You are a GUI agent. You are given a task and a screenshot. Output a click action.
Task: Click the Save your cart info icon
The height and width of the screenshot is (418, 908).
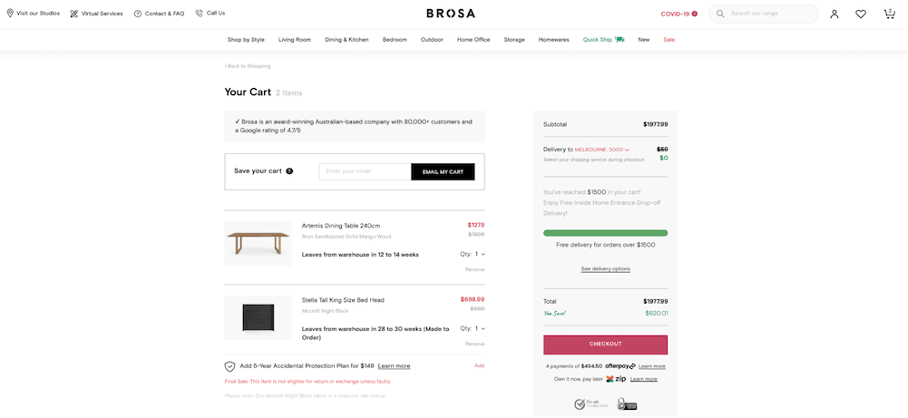coord(290,171)
